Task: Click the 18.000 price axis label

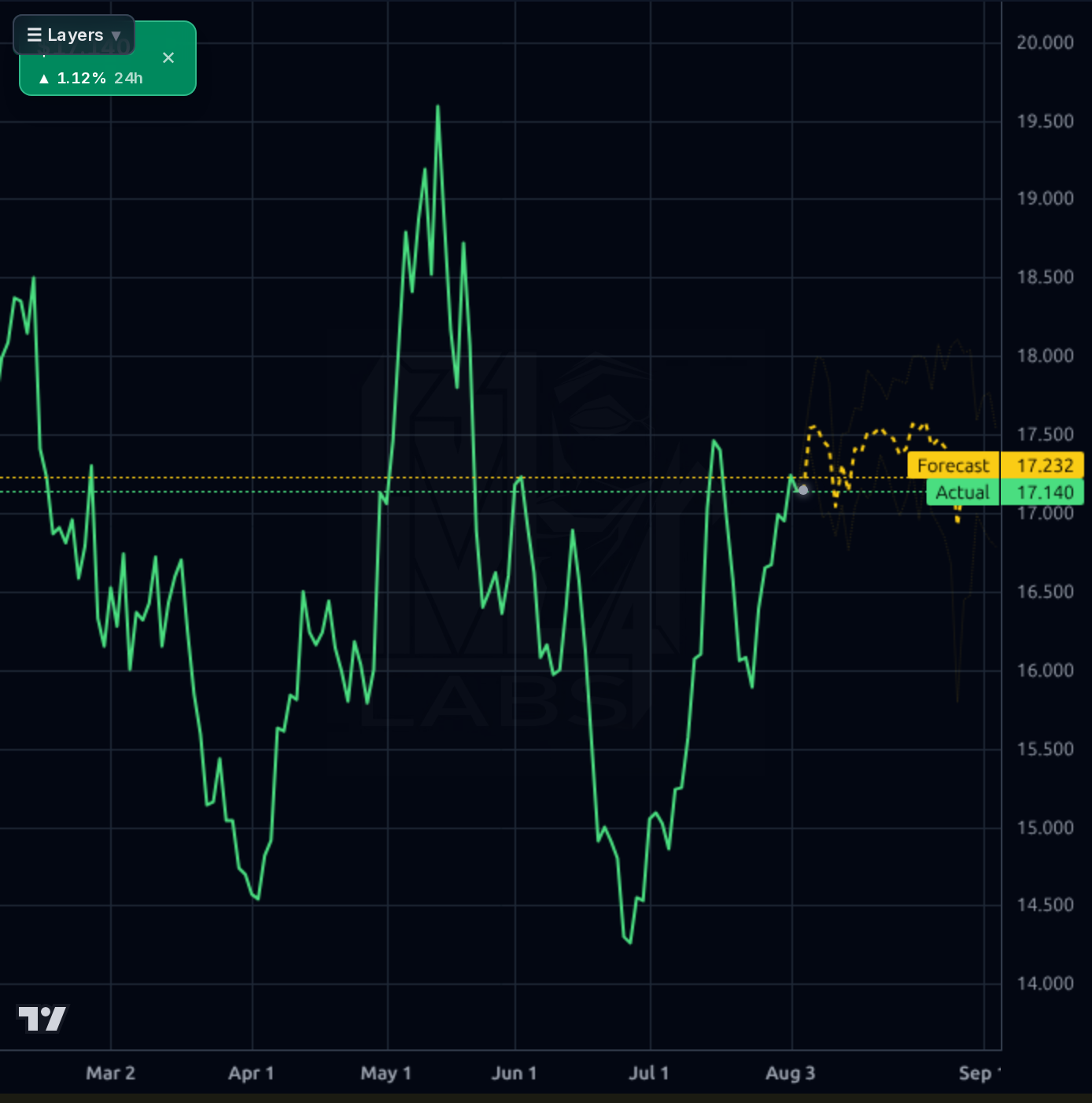Action: (x=1045, y=356)
